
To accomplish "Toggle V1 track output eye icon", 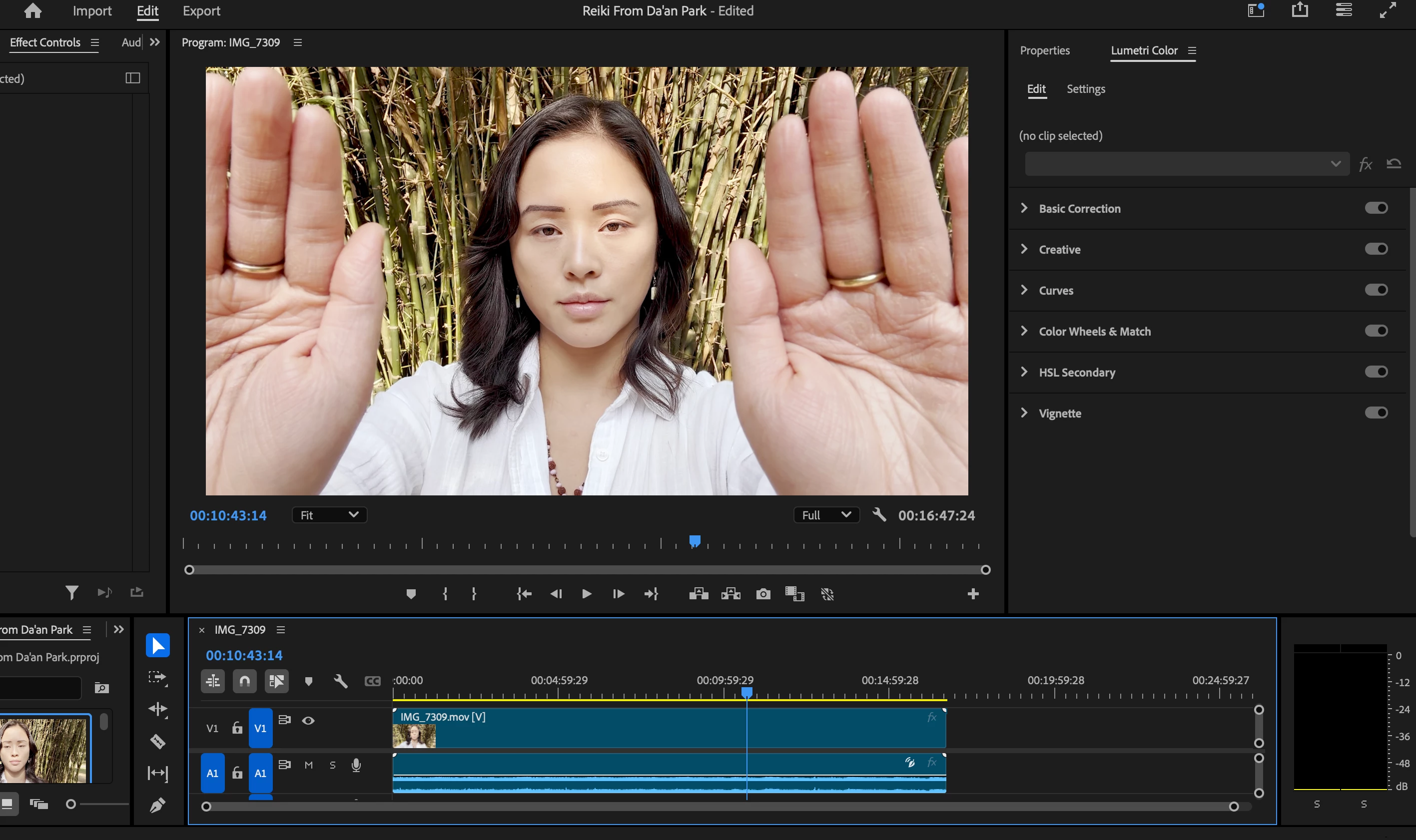I will pos(308,721).
